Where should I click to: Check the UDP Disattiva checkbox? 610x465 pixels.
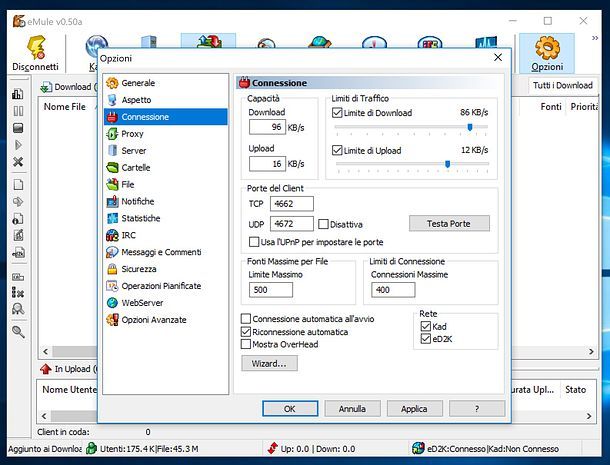pos(323,224)
